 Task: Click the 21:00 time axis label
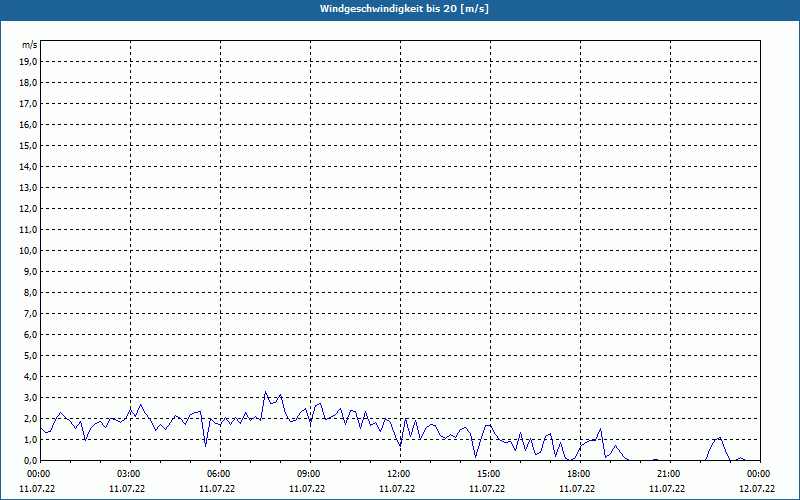[668, 474]
